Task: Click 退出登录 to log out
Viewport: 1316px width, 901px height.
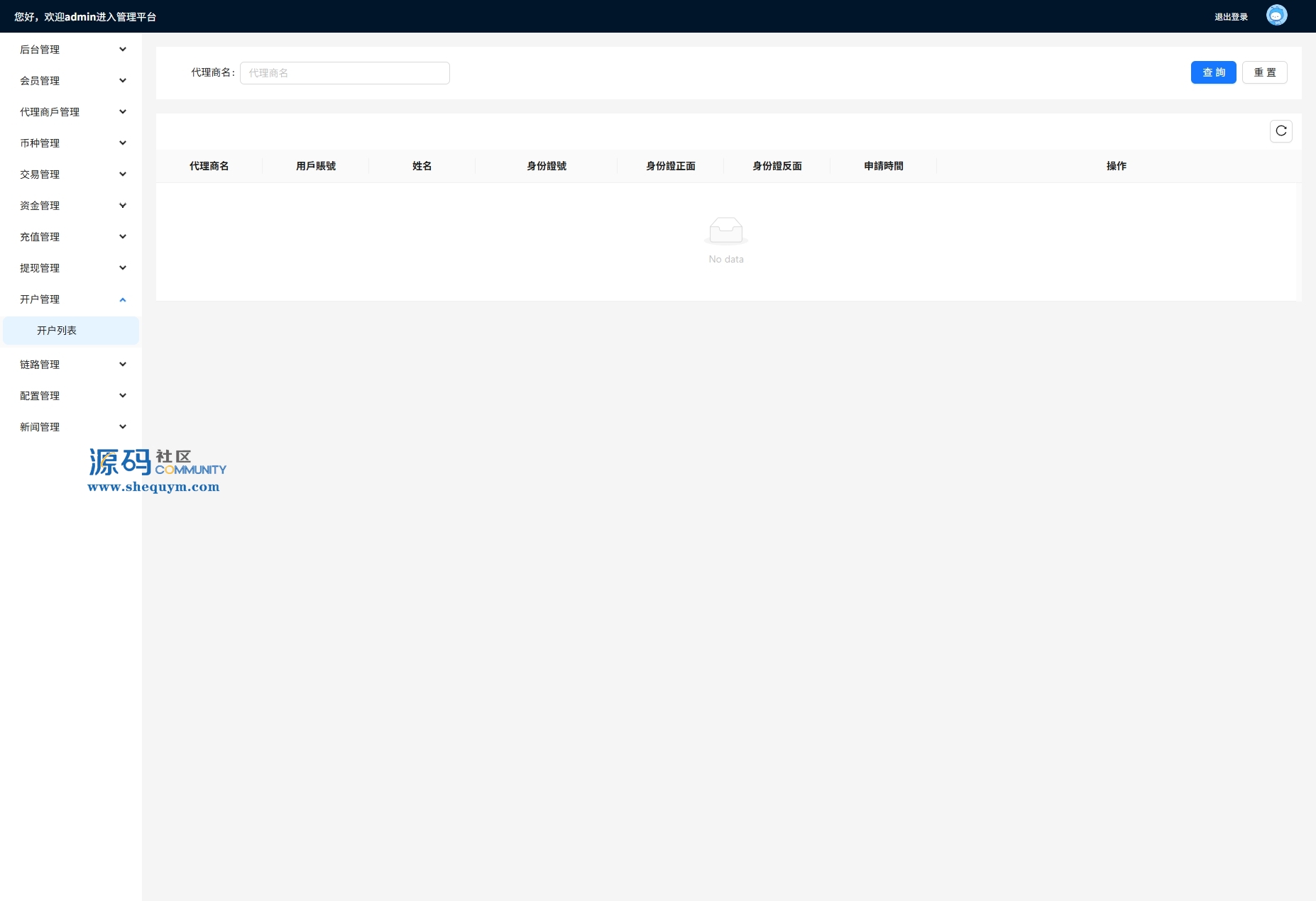Action: 1231,17
